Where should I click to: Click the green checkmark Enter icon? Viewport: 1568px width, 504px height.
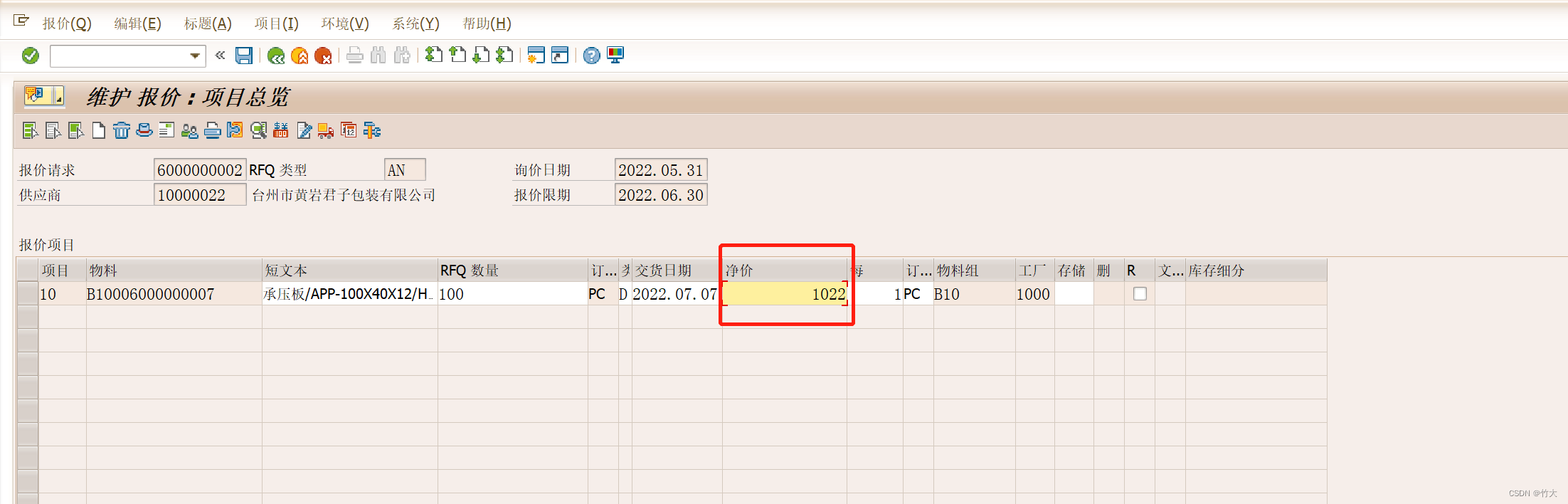(x=31, y=56)
